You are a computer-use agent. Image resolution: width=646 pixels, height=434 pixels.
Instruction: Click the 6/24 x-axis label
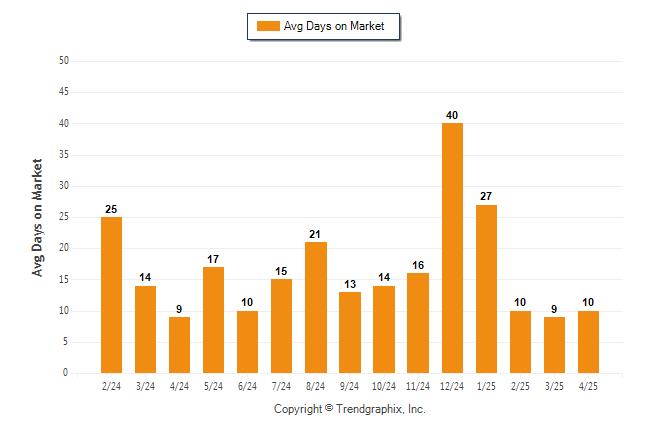click(247, 386)
